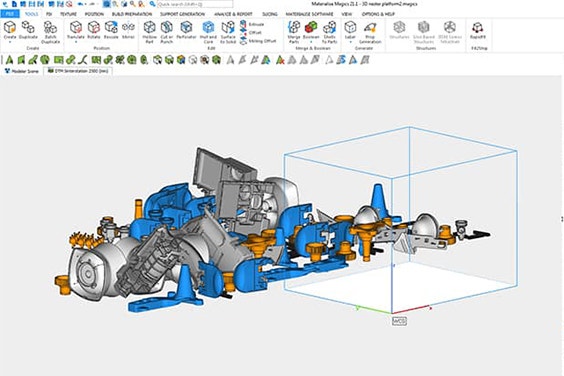Switch to the SLICING tab

pyautogui.click(x=270, y=14)
